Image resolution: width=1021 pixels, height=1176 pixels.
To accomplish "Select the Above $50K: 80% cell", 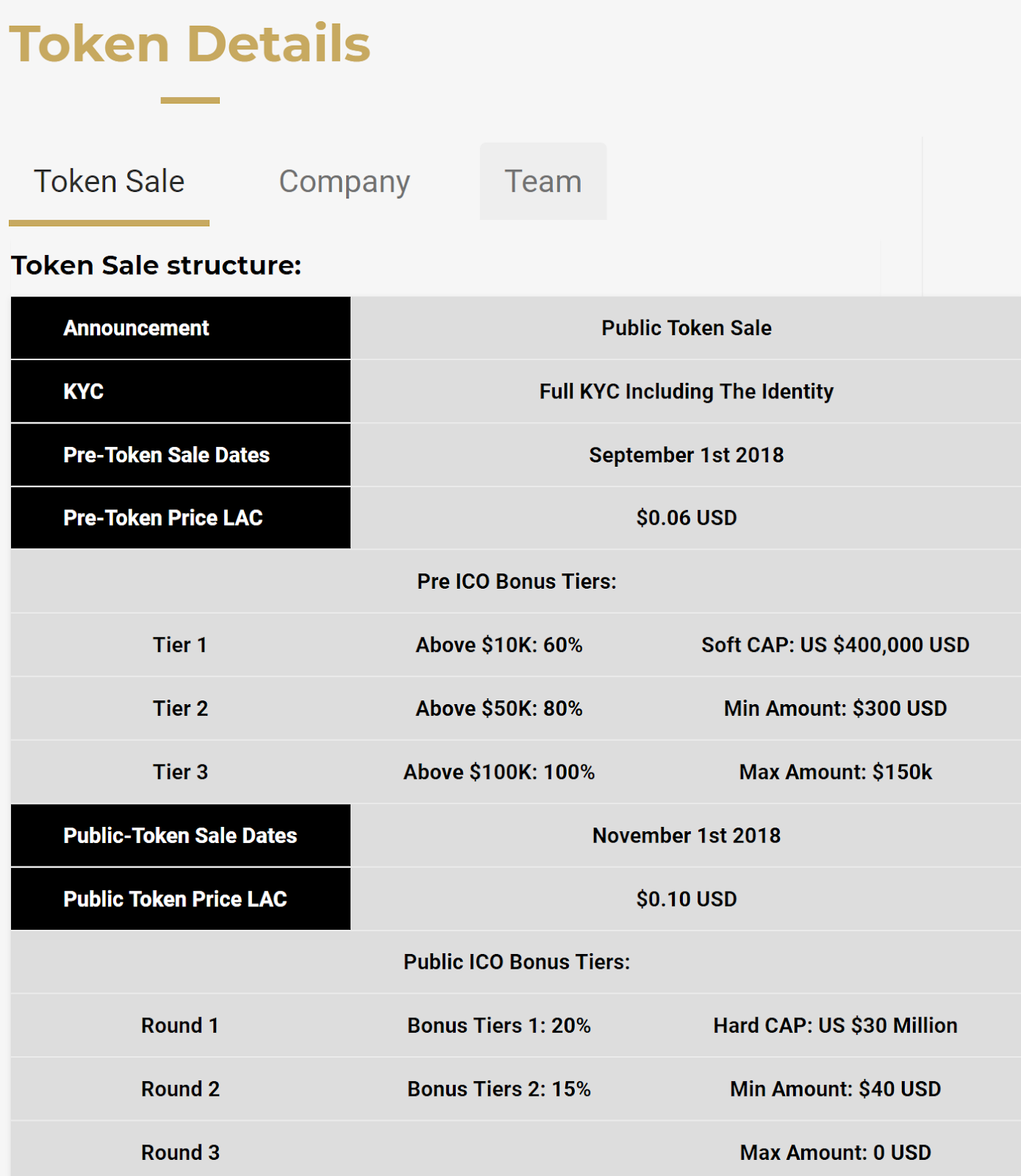I will pyautogui.click(x=499, y=709).
